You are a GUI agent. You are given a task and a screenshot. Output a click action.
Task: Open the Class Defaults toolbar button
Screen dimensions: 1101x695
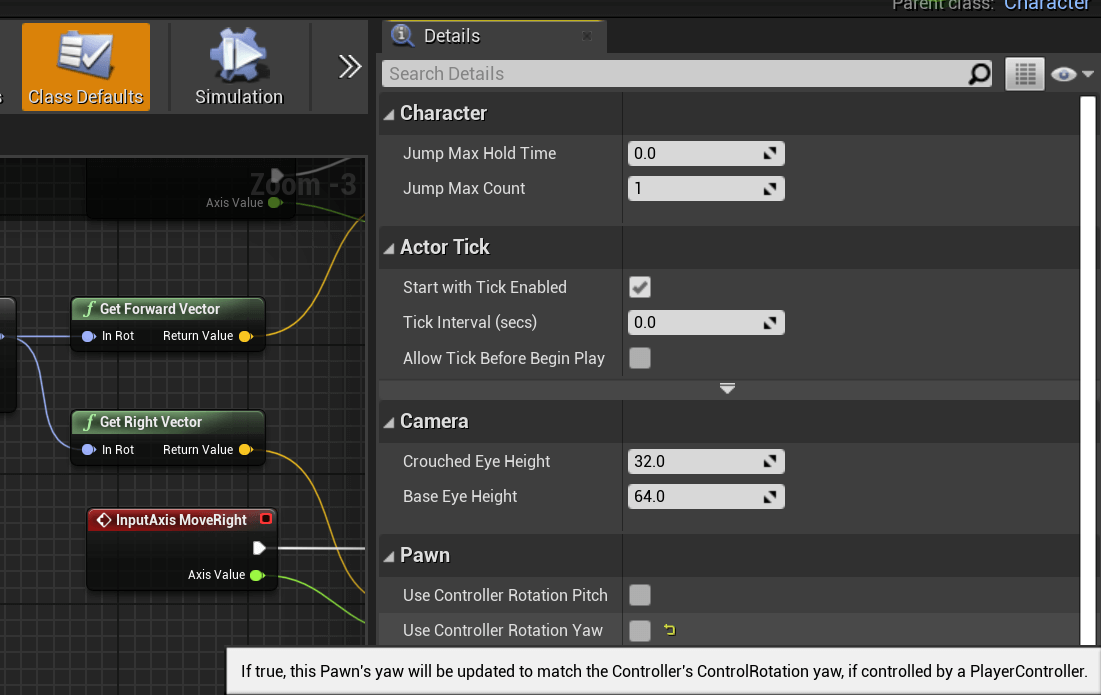pos(86,67)
